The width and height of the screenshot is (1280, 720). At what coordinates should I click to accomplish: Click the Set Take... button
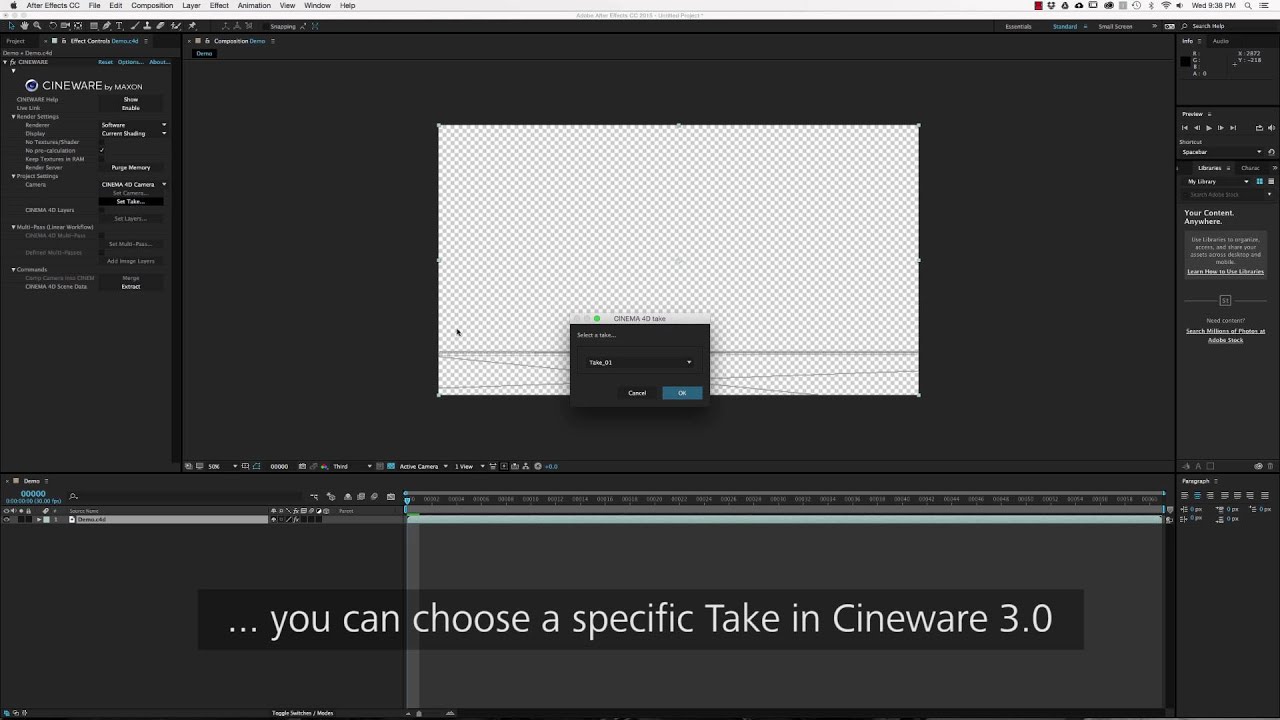(x=131, y=201)
